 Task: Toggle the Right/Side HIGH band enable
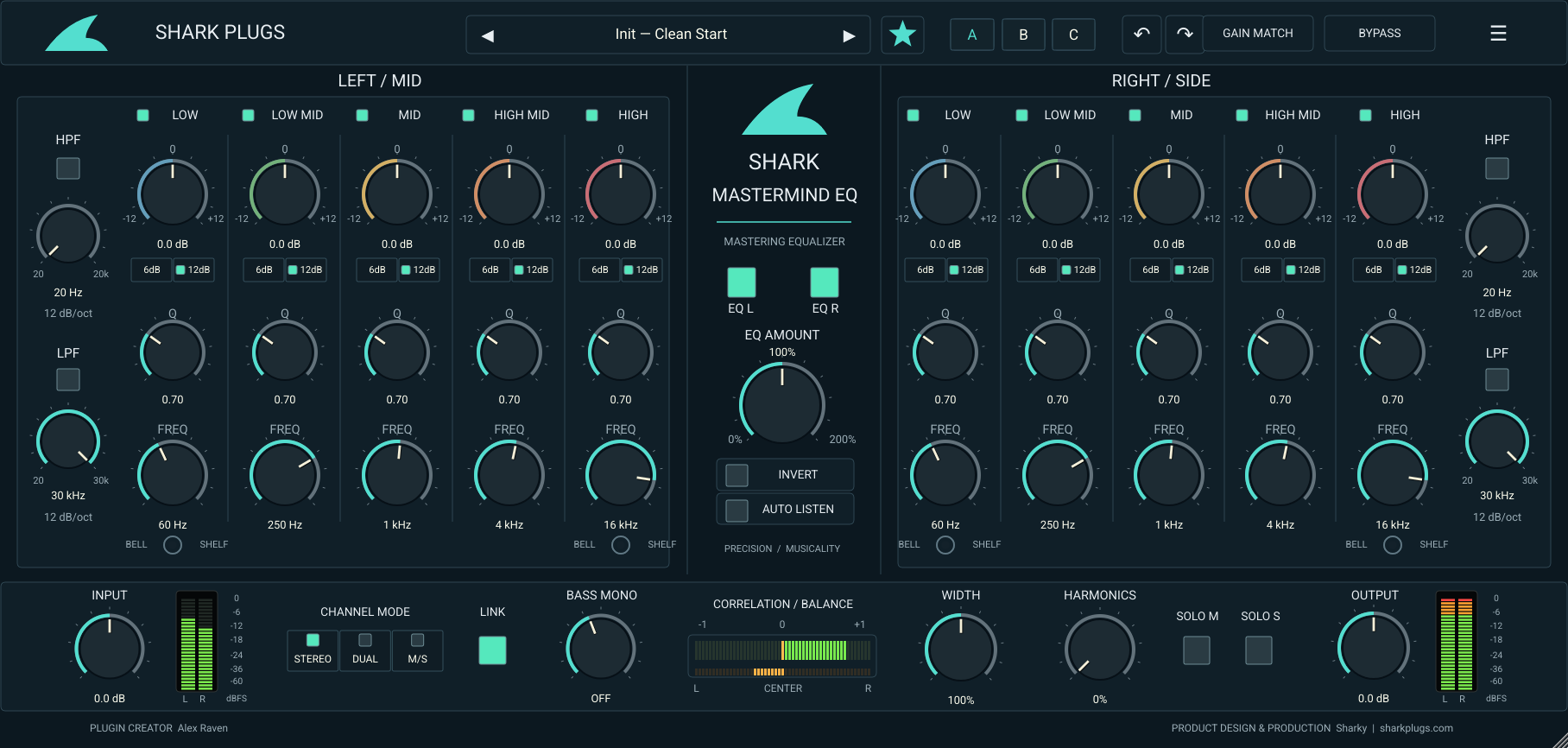click(1366, 115)
